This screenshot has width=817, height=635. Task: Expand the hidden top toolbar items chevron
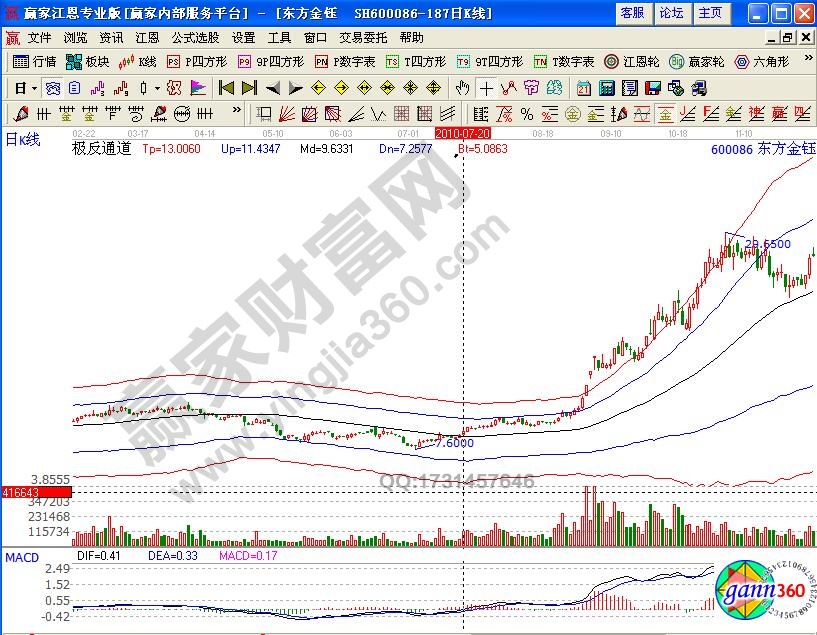(x=809, y=61)
